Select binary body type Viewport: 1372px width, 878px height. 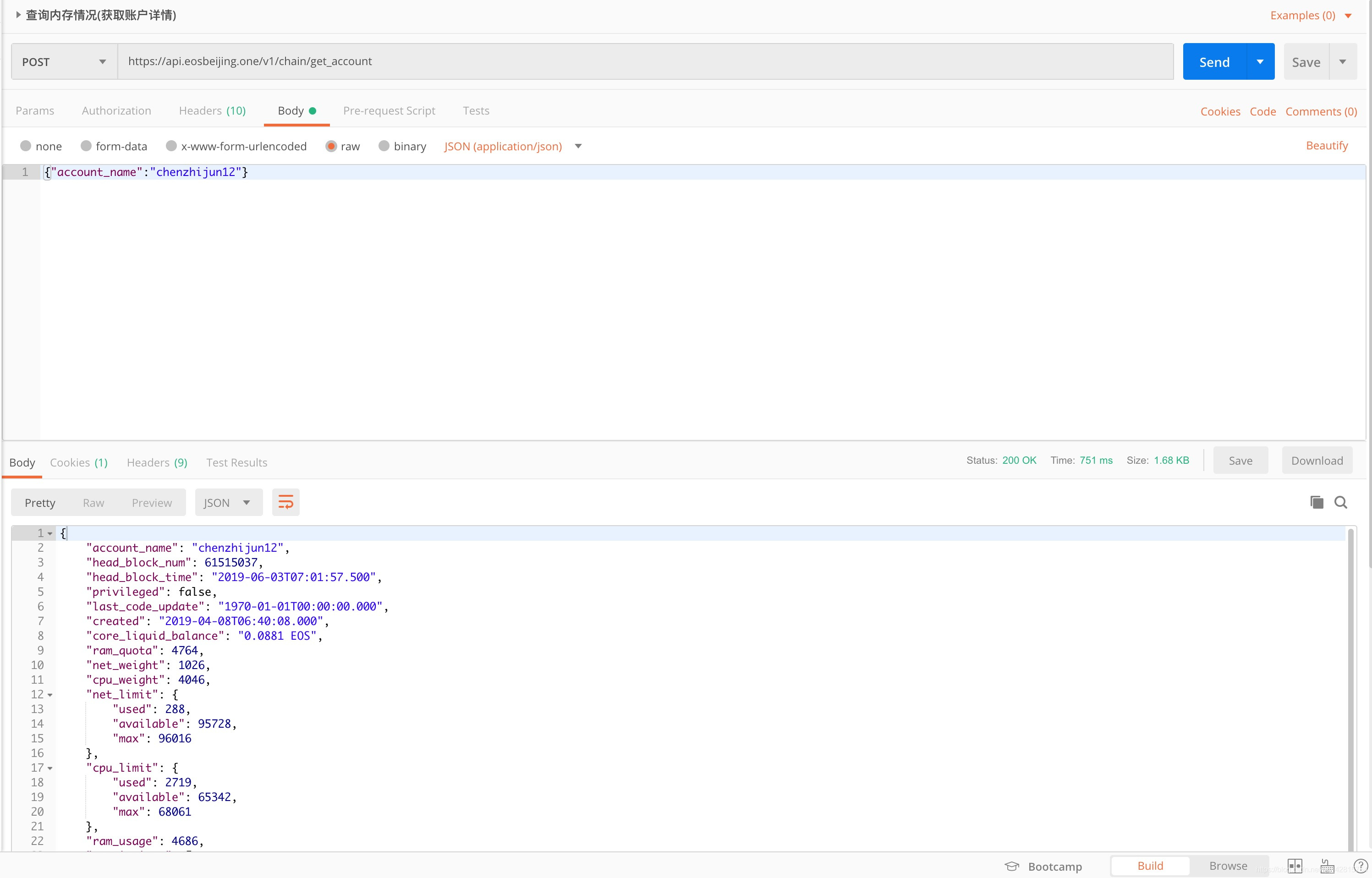pos(384,146)
